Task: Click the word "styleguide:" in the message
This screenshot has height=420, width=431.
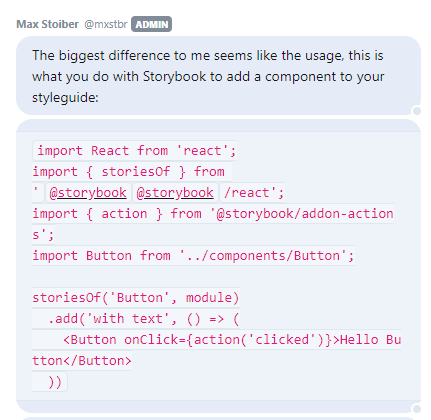Action: coord(65,98)
